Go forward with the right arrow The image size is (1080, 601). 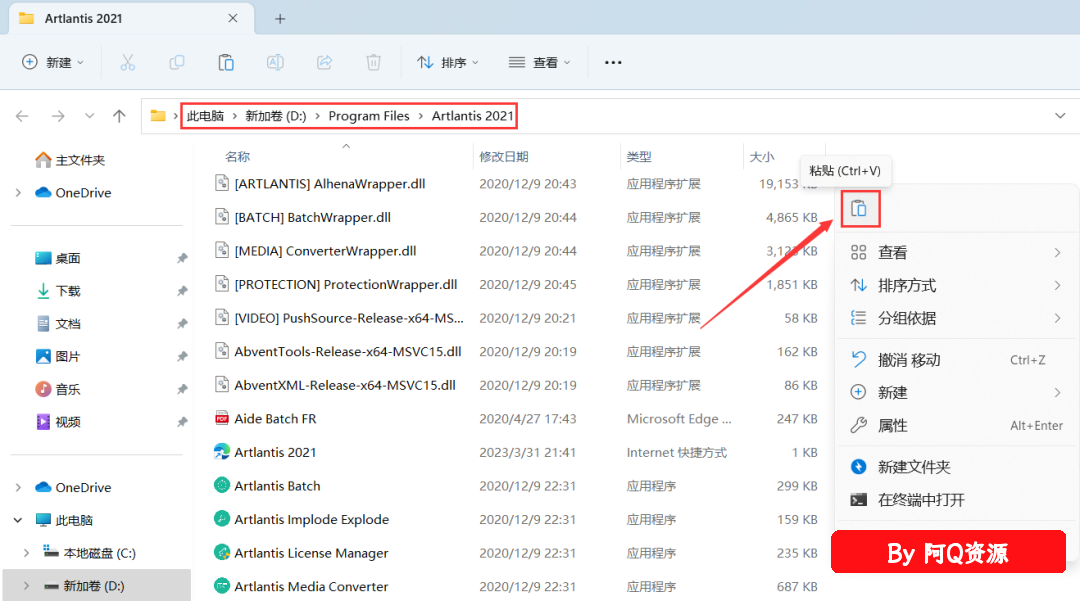[x=58, y=116]
